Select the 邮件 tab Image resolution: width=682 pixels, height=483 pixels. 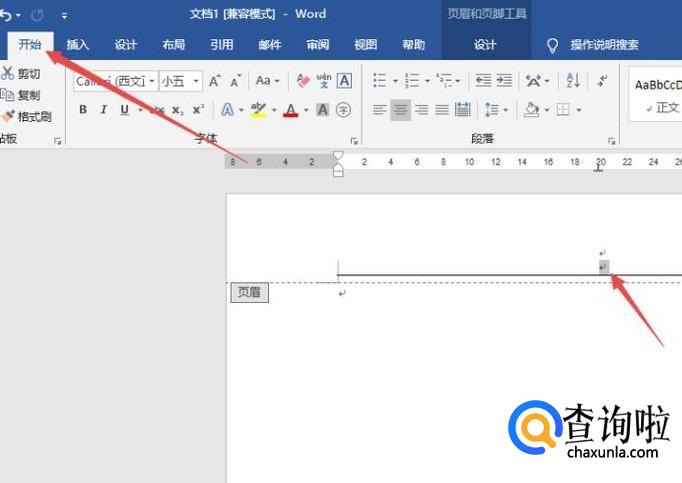pos(270,44)
